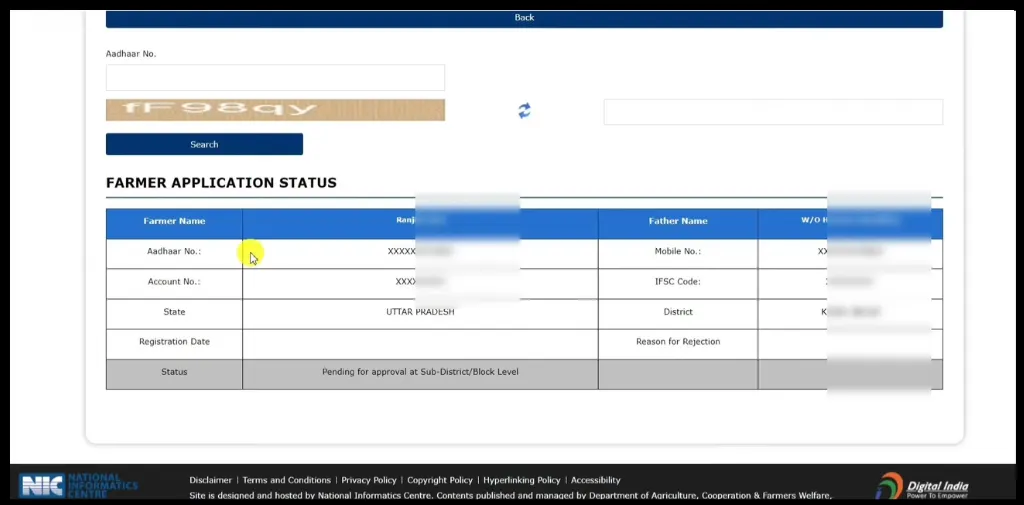The height and width of the screenshot is (505, 1024).
Task: Open the Accessibility link
Action: [x=596, y=480]
